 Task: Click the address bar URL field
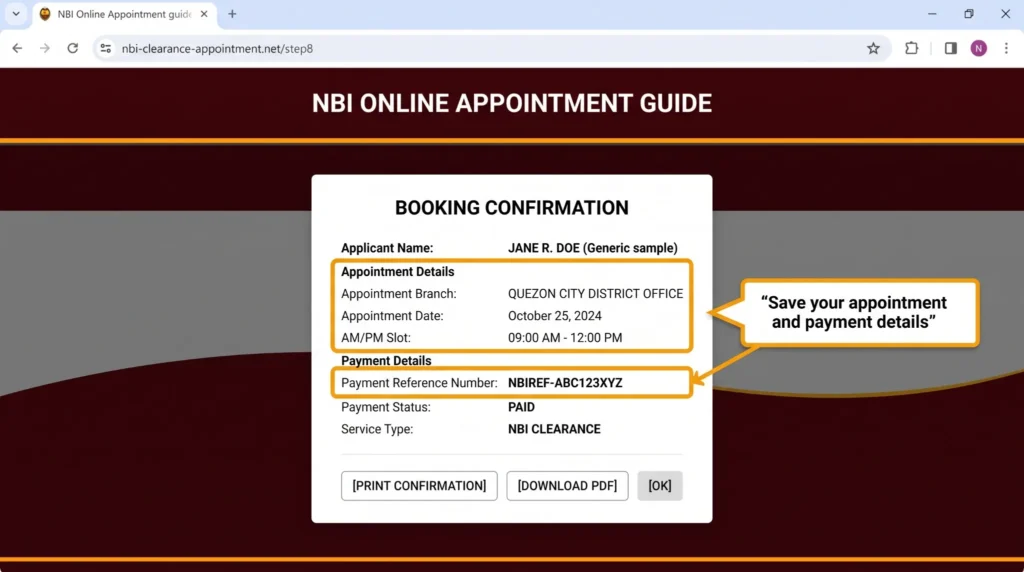click(x=490, y=48)
